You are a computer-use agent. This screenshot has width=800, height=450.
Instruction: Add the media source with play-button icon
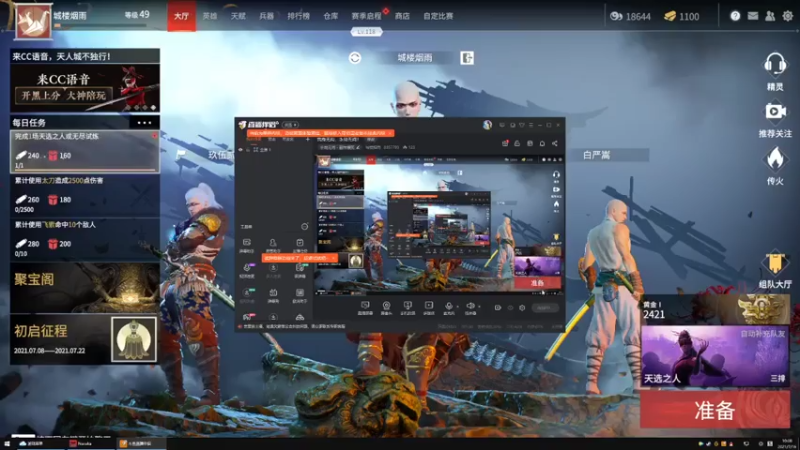(x=429, y=306)
